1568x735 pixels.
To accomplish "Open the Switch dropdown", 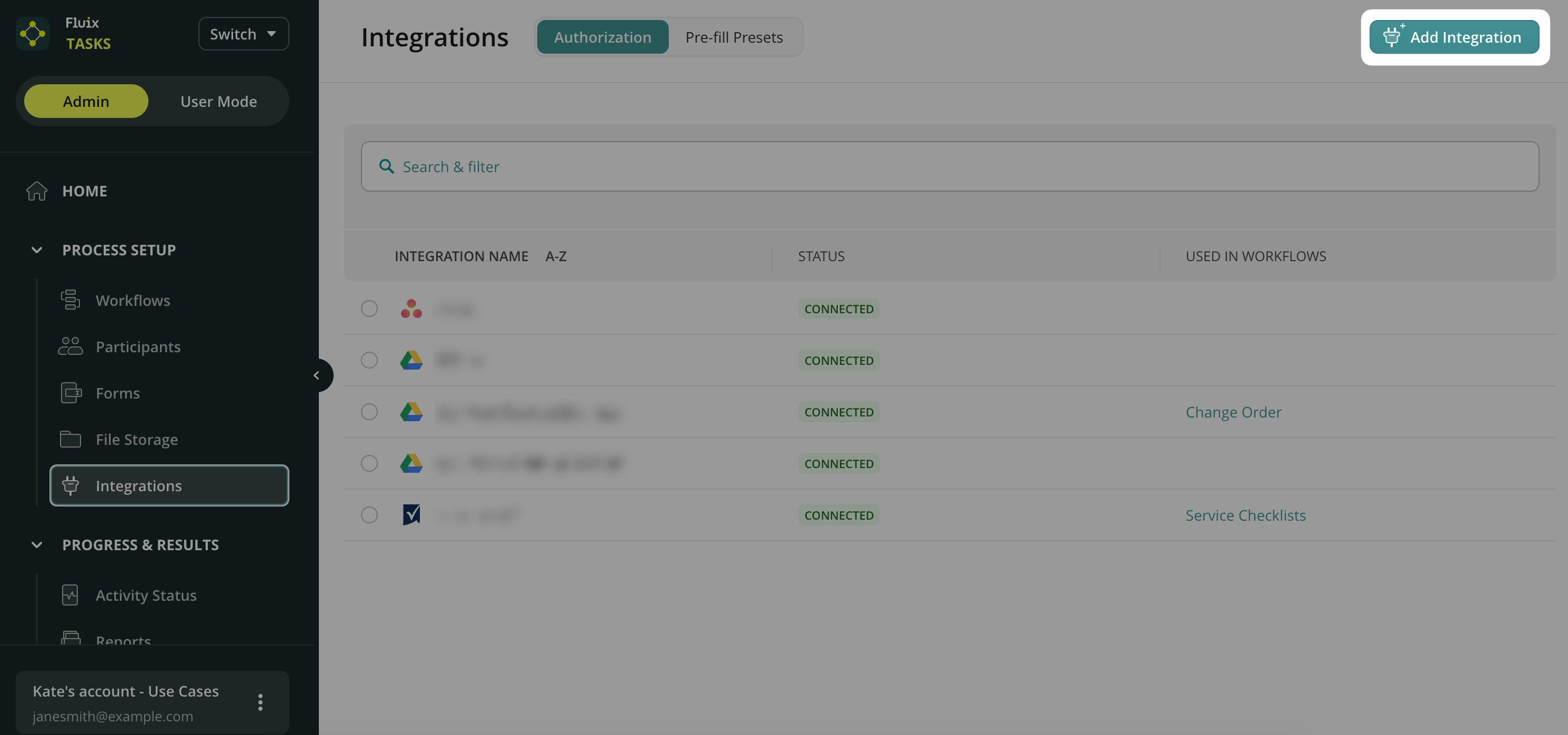I will [x=243, y=34].
